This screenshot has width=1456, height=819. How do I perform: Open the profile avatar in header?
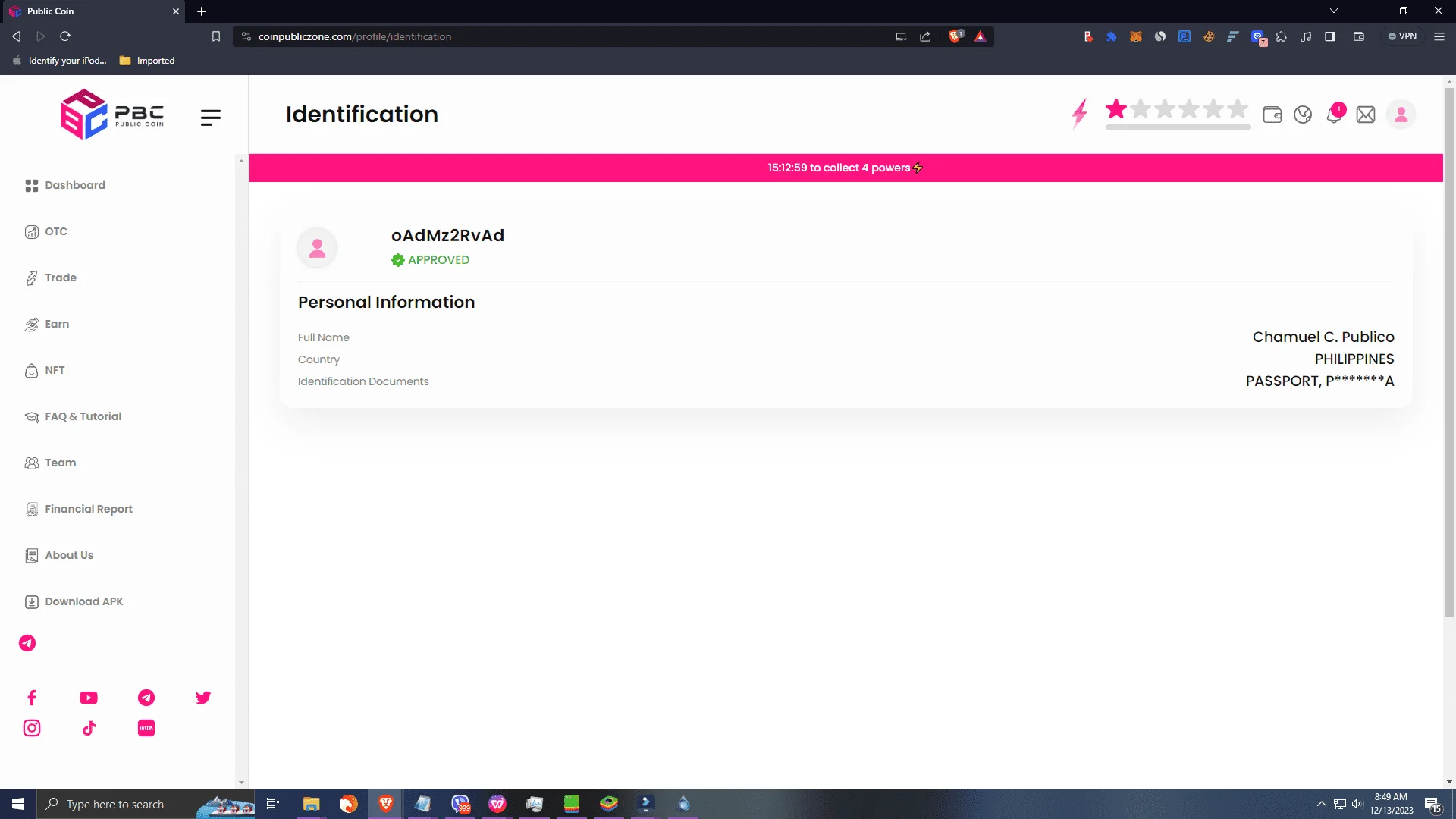pos(1401,115)
